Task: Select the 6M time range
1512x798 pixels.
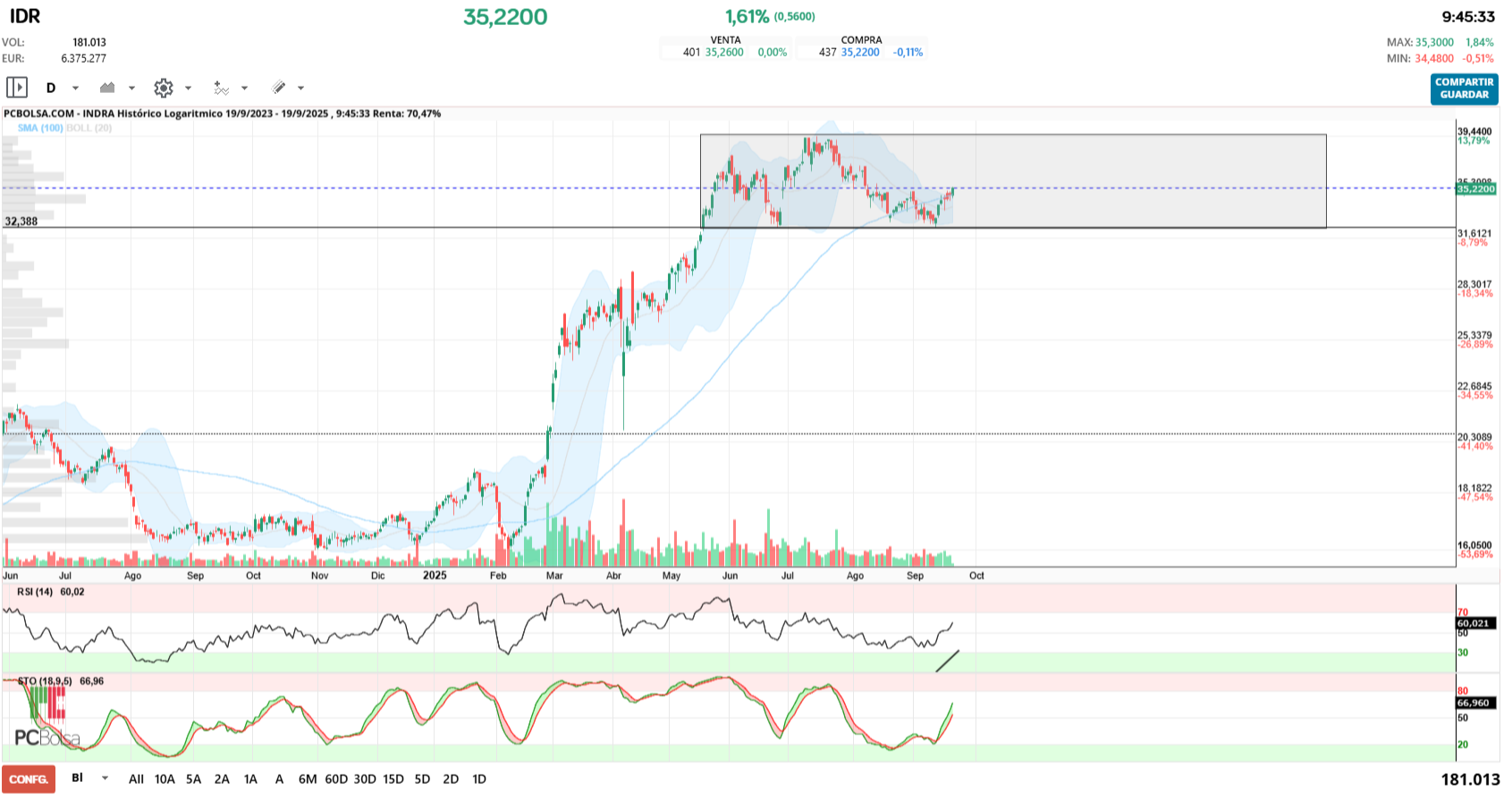Action: [x=308, y=779]
